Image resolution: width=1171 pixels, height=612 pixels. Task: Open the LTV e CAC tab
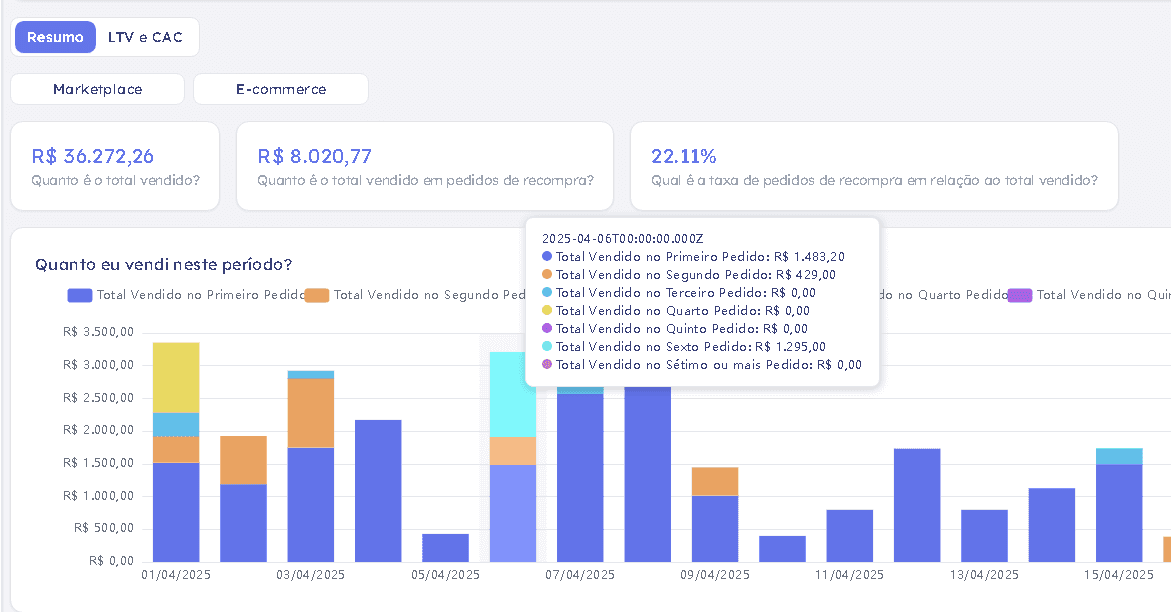145,37
